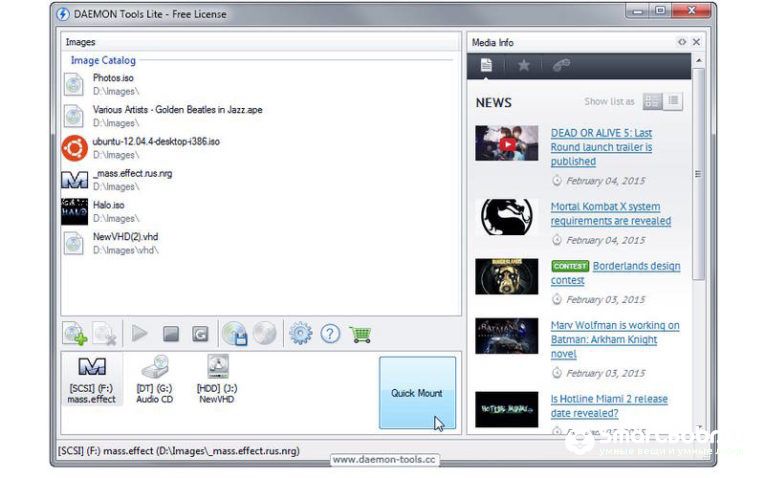Select Photos.iso in the Image Catalog
Viewport: 765px width, 478px height.
click(x=261, y=84)
